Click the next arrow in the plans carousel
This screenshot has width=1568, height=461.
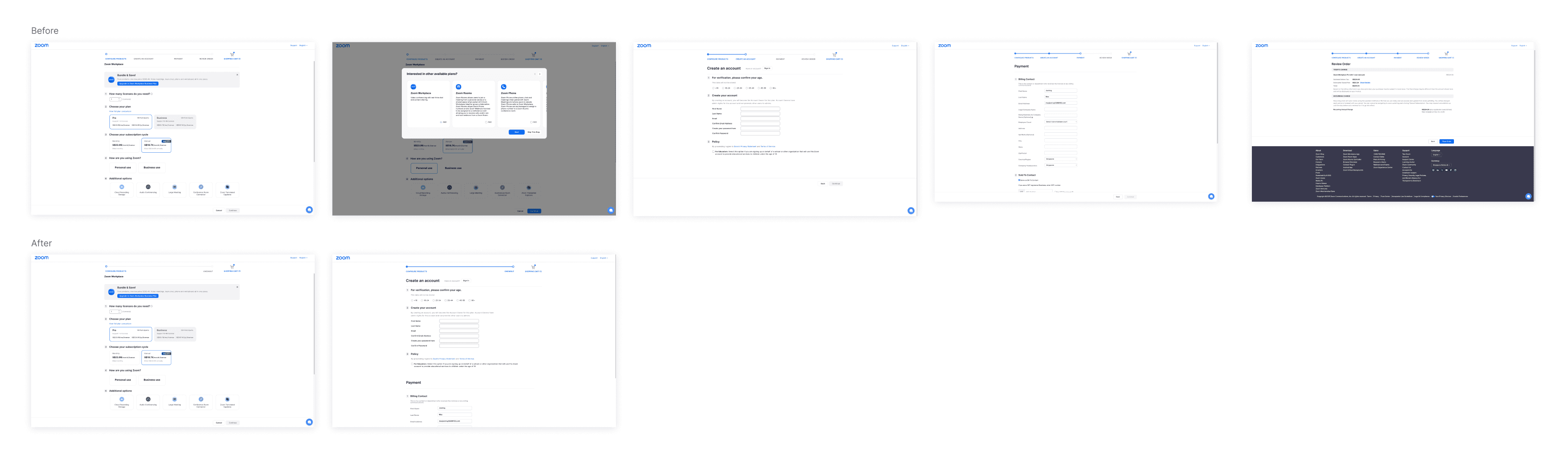(x=540, y=75)
